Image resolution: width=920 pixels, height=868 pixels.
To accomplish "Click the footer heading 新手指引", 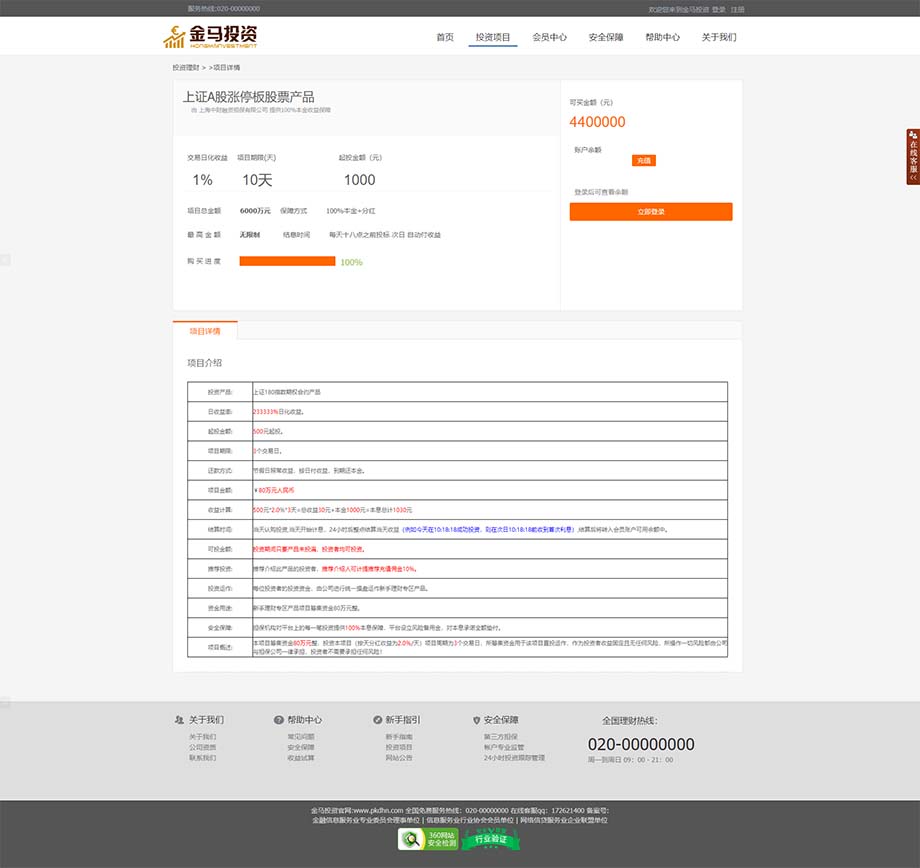I will [402, 720].
